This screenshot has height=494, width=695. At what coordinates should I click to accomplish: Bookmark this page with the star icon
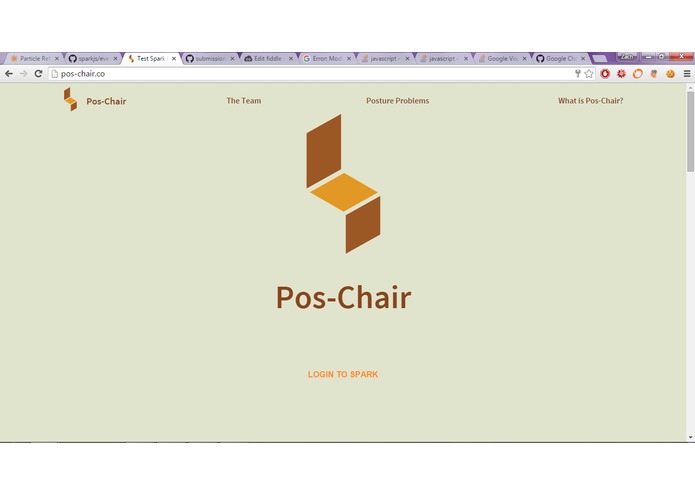(589, 74)
